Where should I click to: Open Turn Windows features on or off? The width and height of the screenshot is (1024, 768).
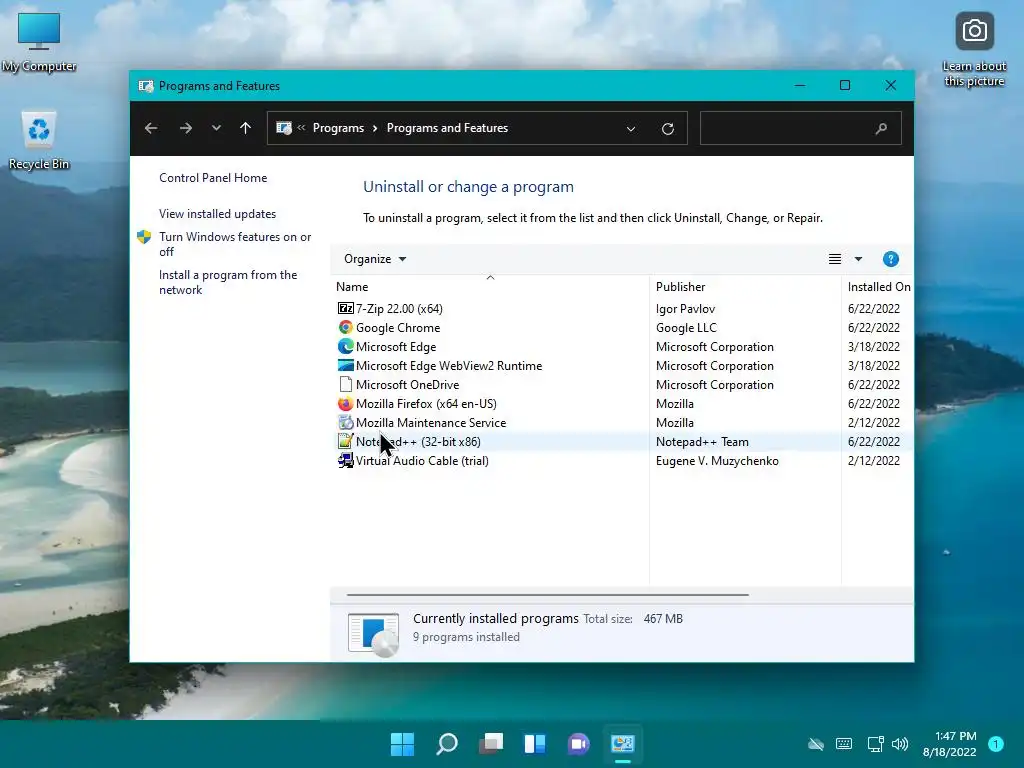235,244
